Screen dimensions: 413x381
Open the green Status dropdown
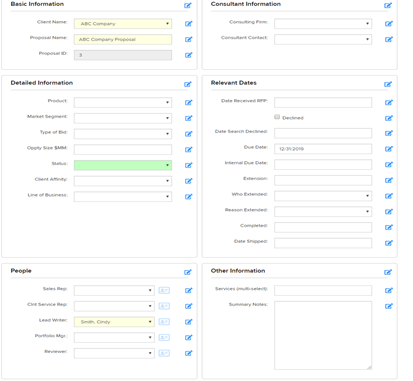coord(123,165)
